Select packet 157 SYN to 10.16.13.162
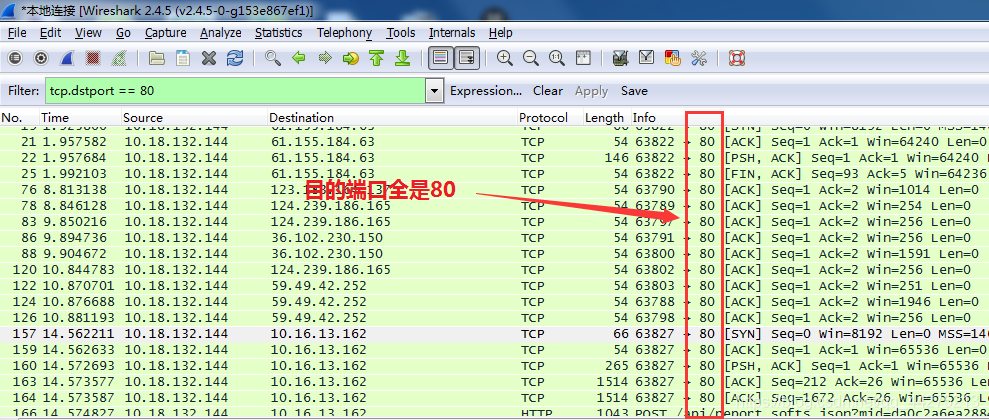The height and width of the screenshot is (420, 989). (x=494, y=334)
